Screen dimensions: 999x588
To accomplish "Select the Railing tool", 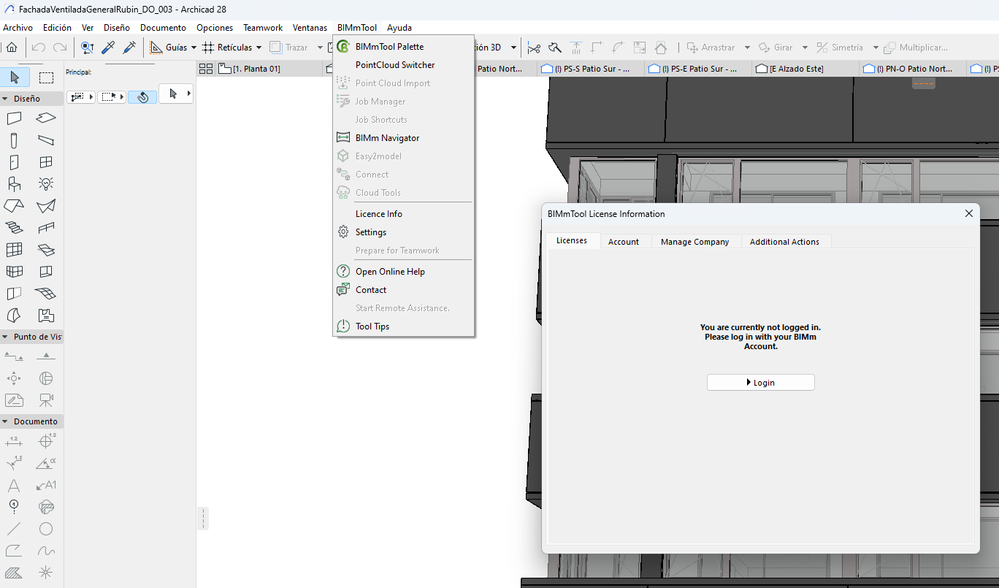I will [46, 227].
